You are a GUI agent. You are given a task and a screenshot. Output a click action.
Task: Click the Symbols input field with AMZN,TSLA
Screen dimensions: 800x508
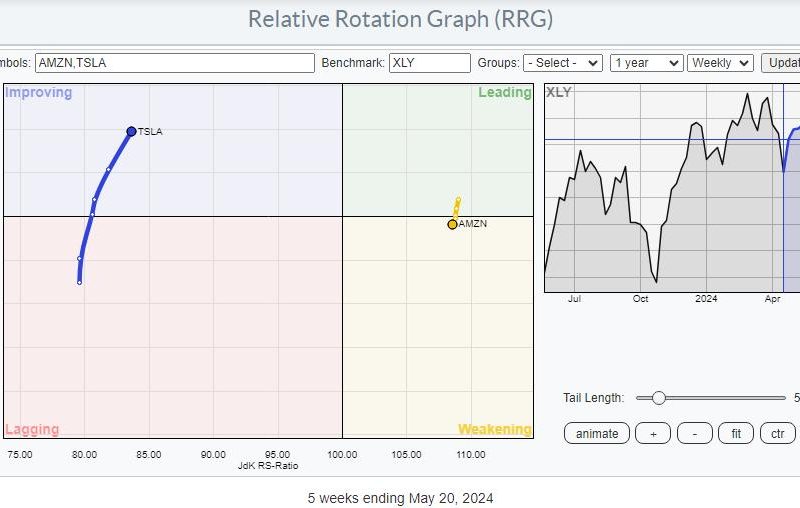point(174,63)
